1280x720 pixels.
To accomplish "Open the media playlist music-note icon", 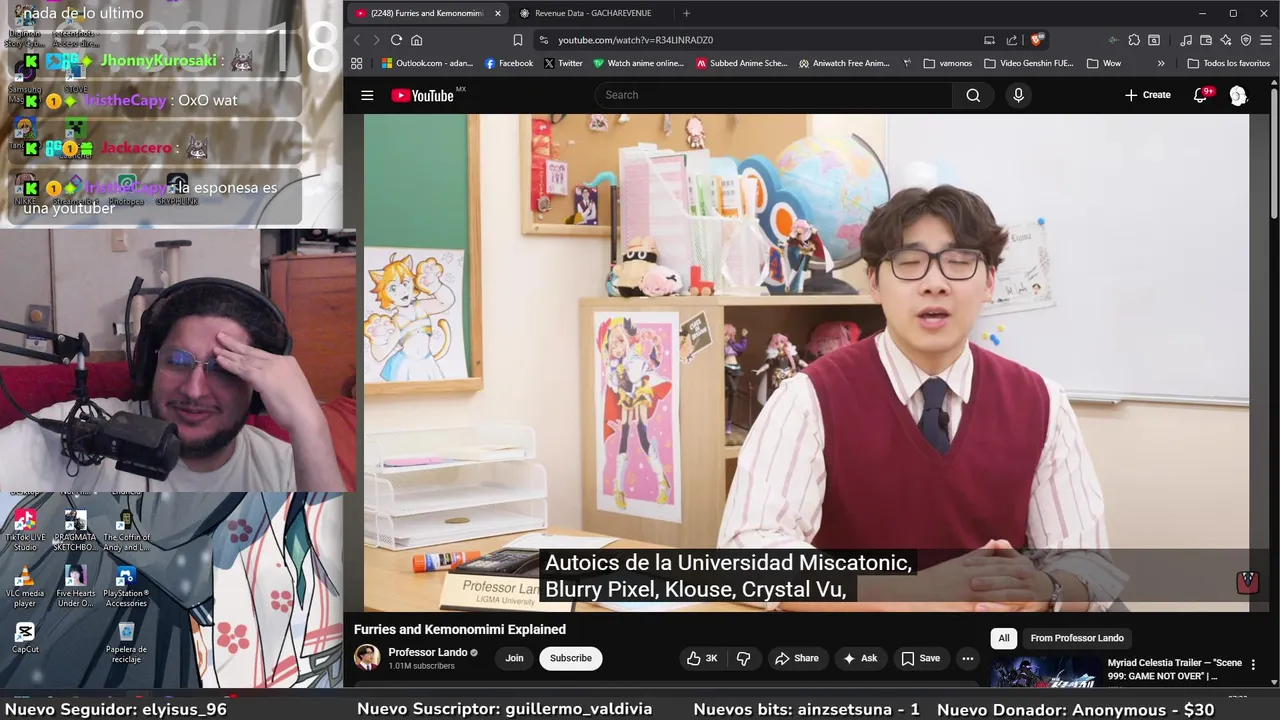I will pos(1186,40).
